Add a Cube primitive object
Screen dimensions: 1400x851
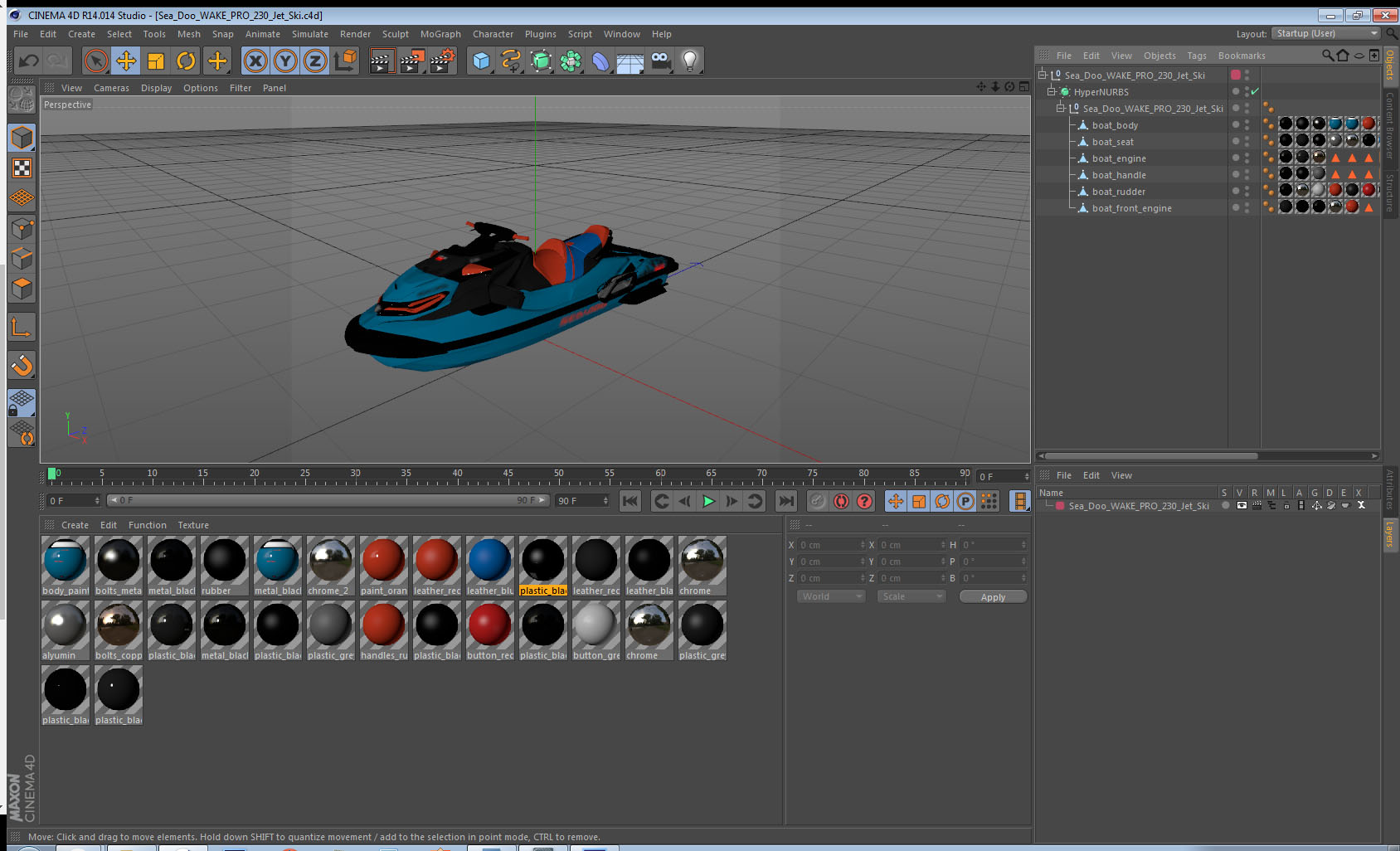click(x=481, y=61)
